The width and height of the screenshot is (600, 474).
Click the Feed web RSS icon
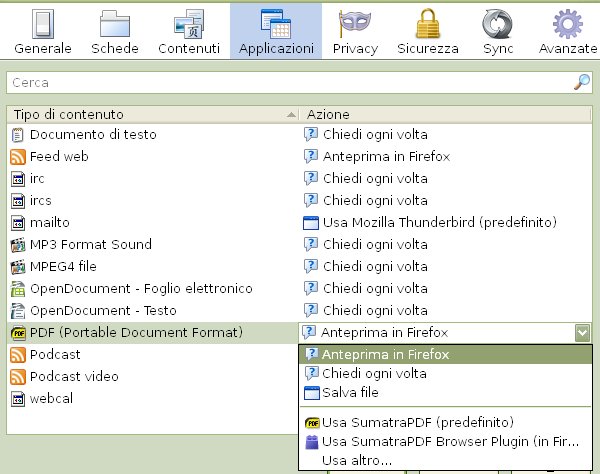pos(18,157)
